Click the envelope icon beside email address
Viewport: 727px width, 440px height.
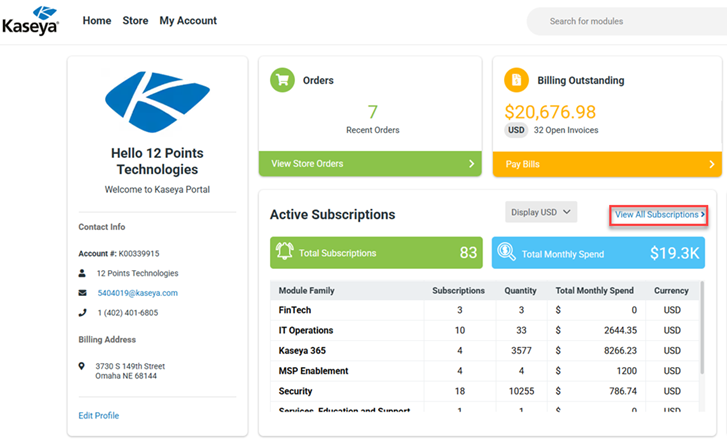83,293
